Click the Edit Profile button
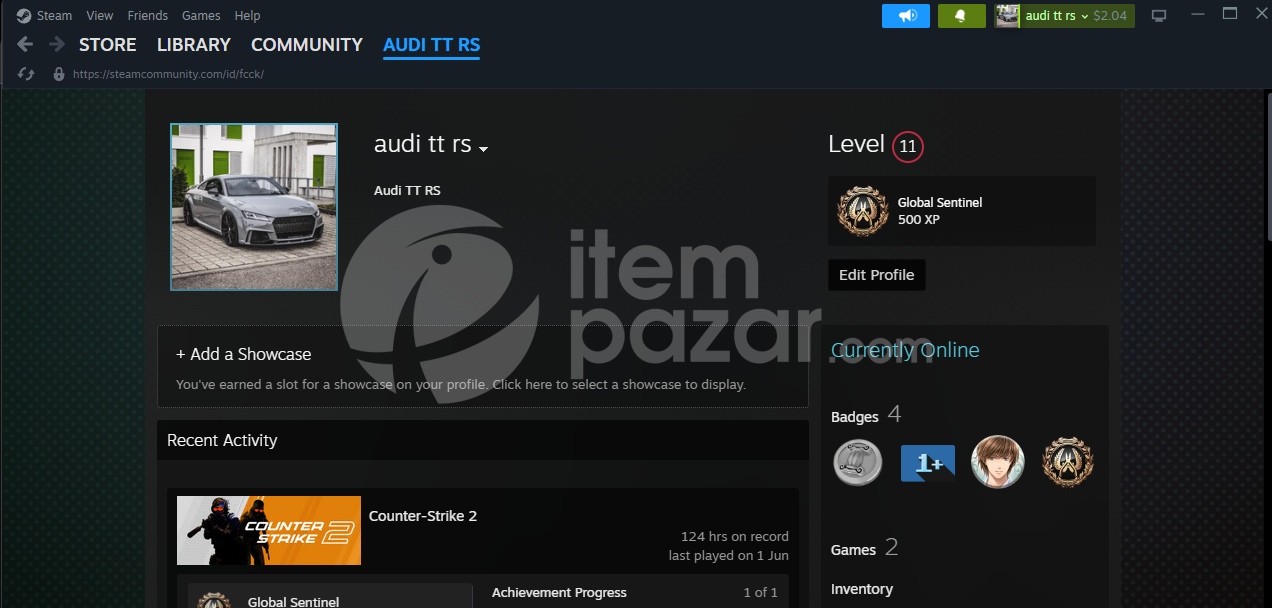Viewport: 1272px width, 608px height. (x=877, y=275)
